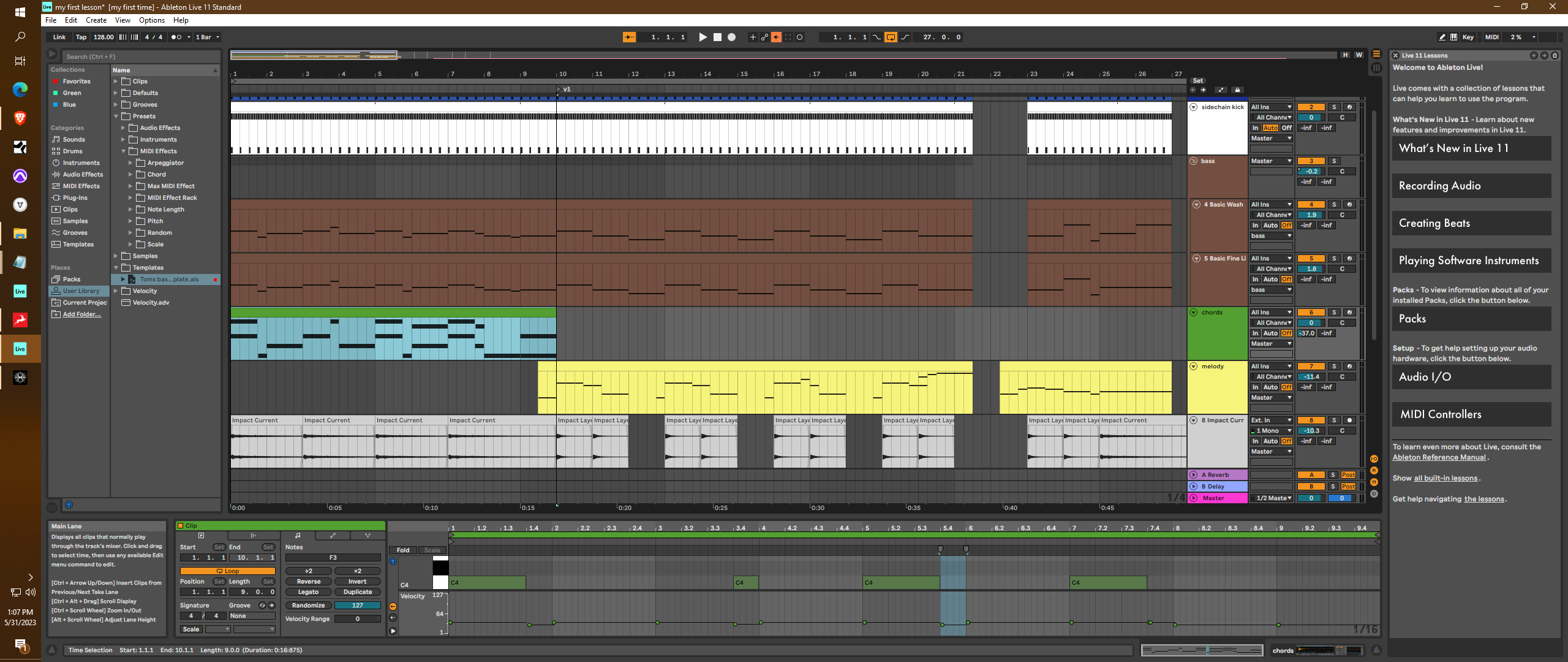Click the Re-Enable Automation arrow button
Screen dimensions: 1568x662
click(776, 37)
